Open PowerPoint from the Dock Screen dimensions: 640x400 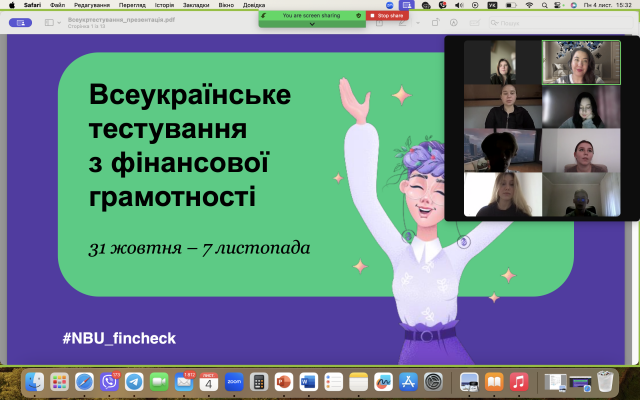[x=283, y=382]
